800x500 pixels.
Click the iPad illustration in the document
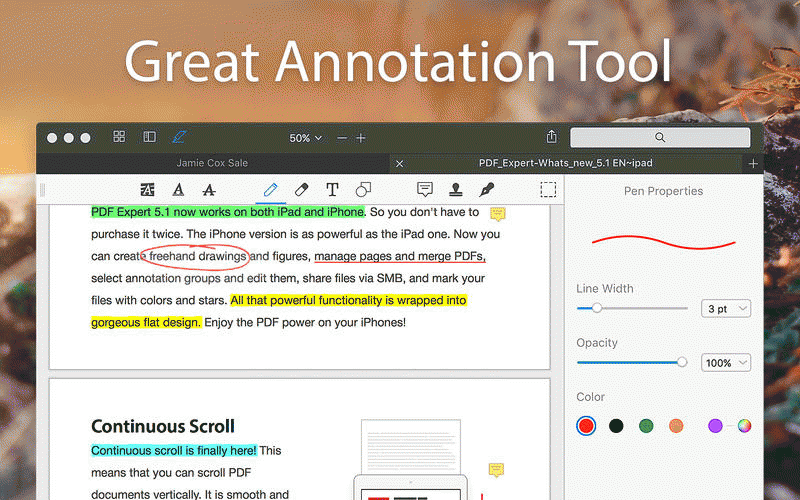tap(411, 486)
